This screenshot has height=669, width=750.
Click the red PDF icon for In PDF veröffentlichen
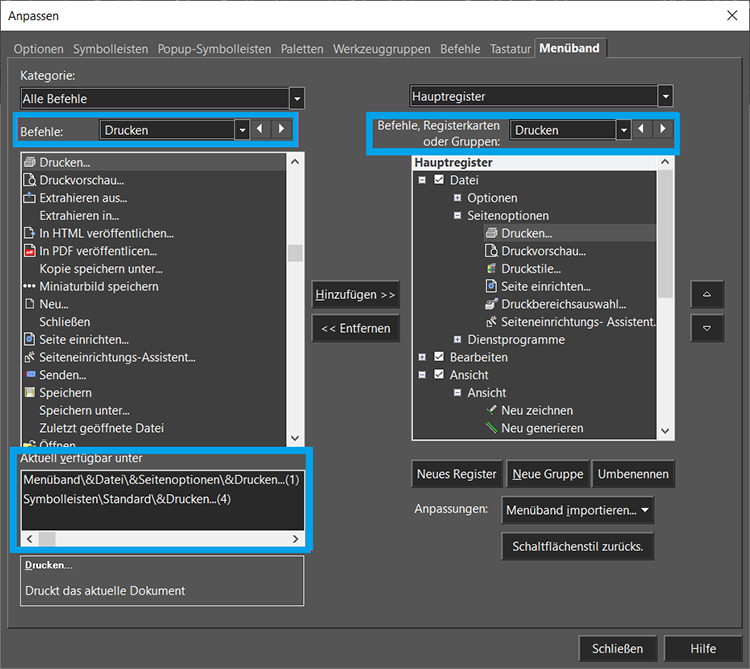tap(30, 251)
